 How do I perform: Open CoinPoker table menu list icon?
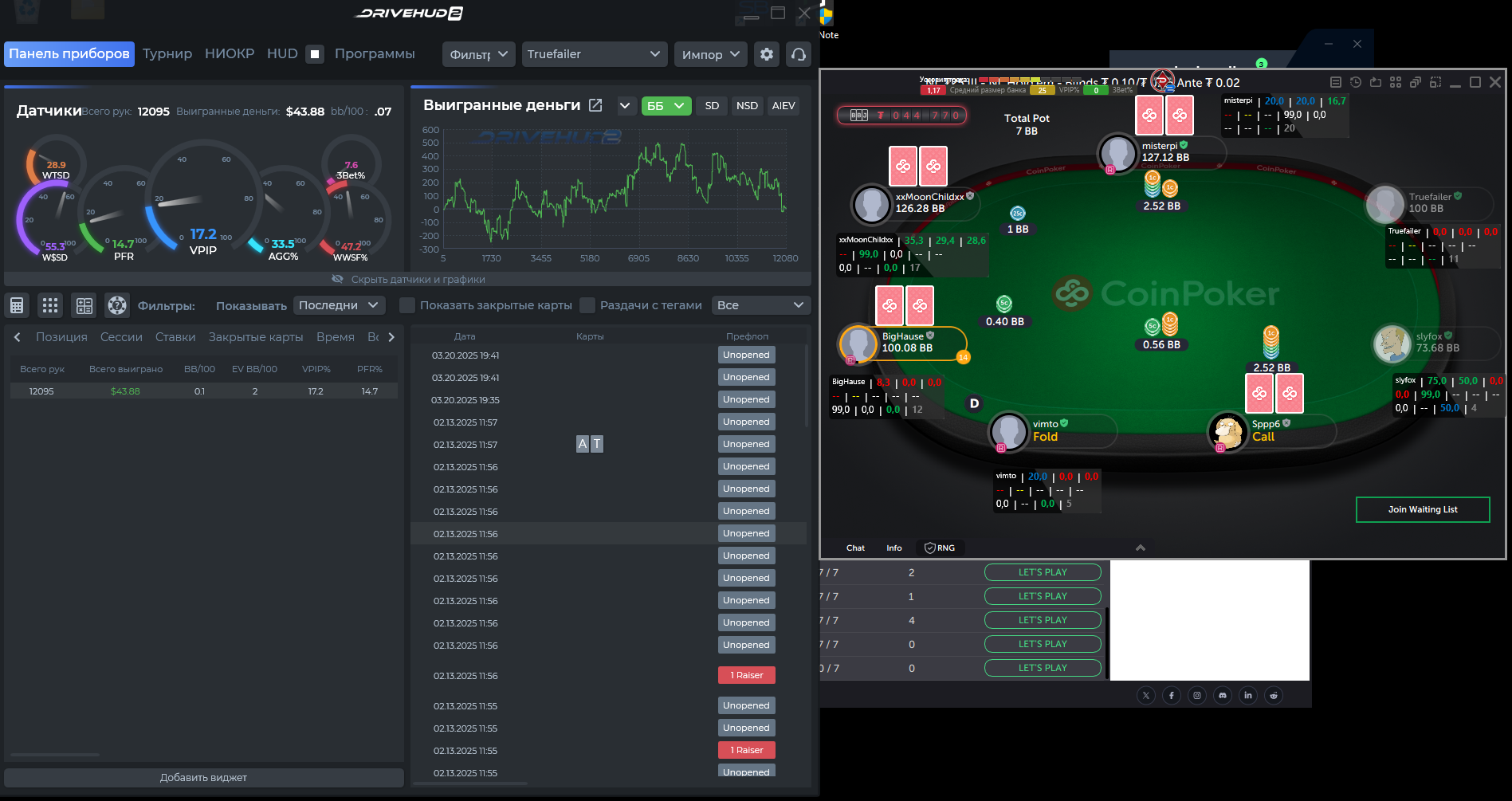click(1336, 82)
